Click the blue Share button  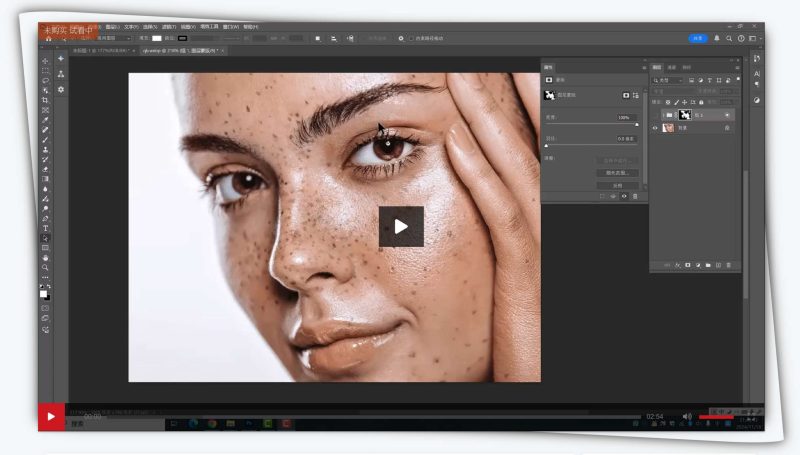[x=698, y=38]
